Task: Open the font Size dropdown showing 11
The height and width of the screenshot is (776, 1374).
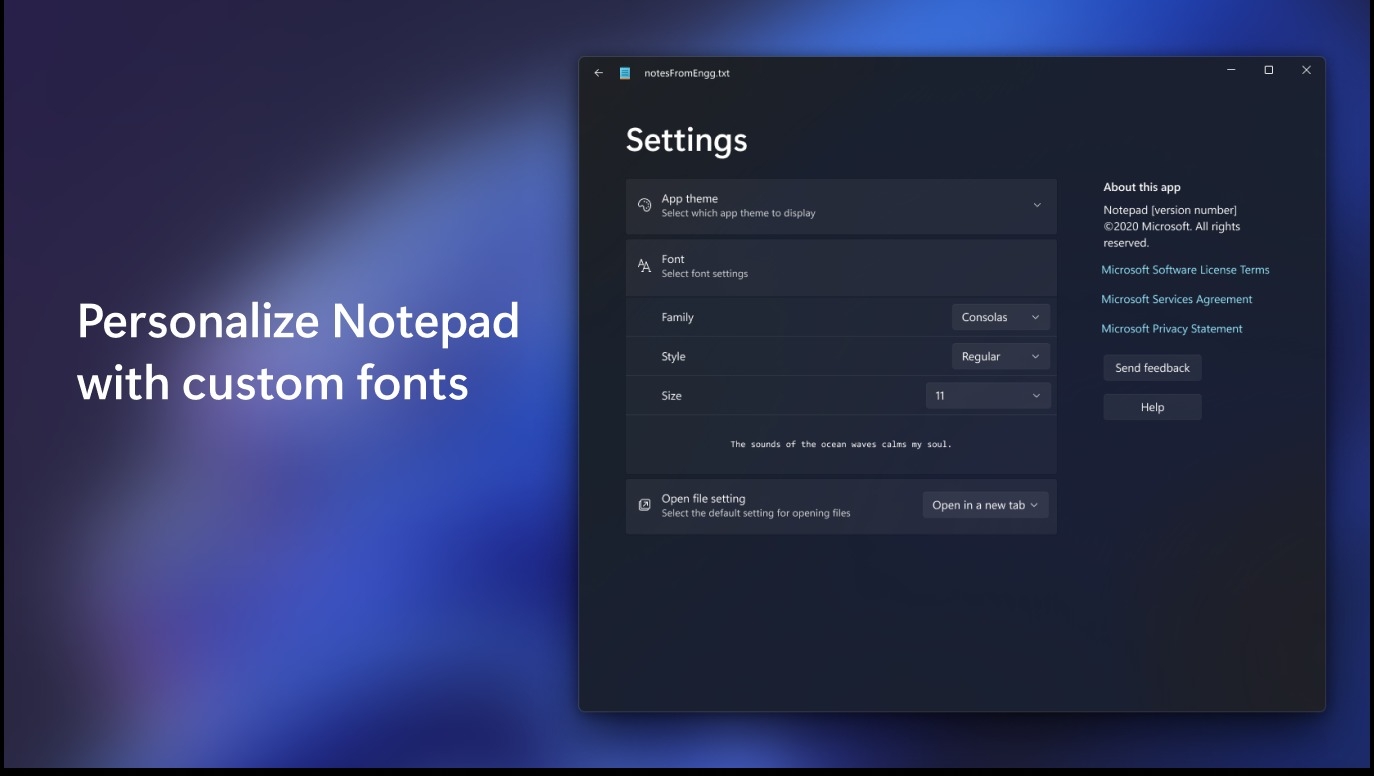Action: (x=988, y=395)
